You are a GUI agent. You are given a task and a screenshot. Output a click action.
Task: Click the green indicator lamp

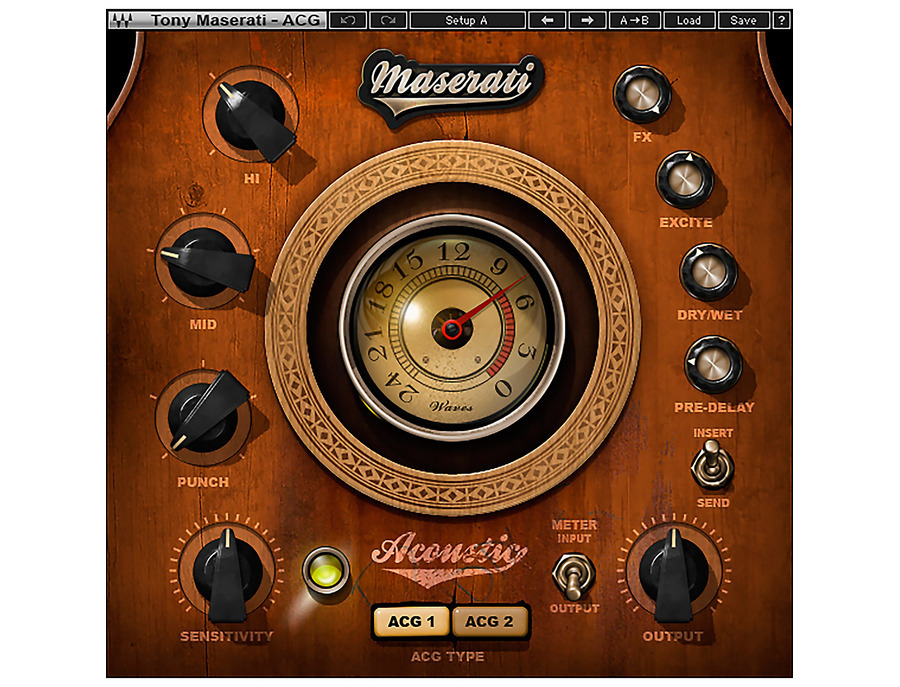click(x=326, y=572)
